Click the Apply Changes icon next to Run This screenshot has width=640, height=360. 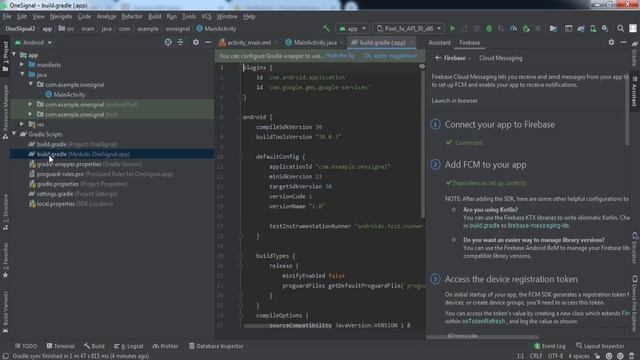[464, 29]
